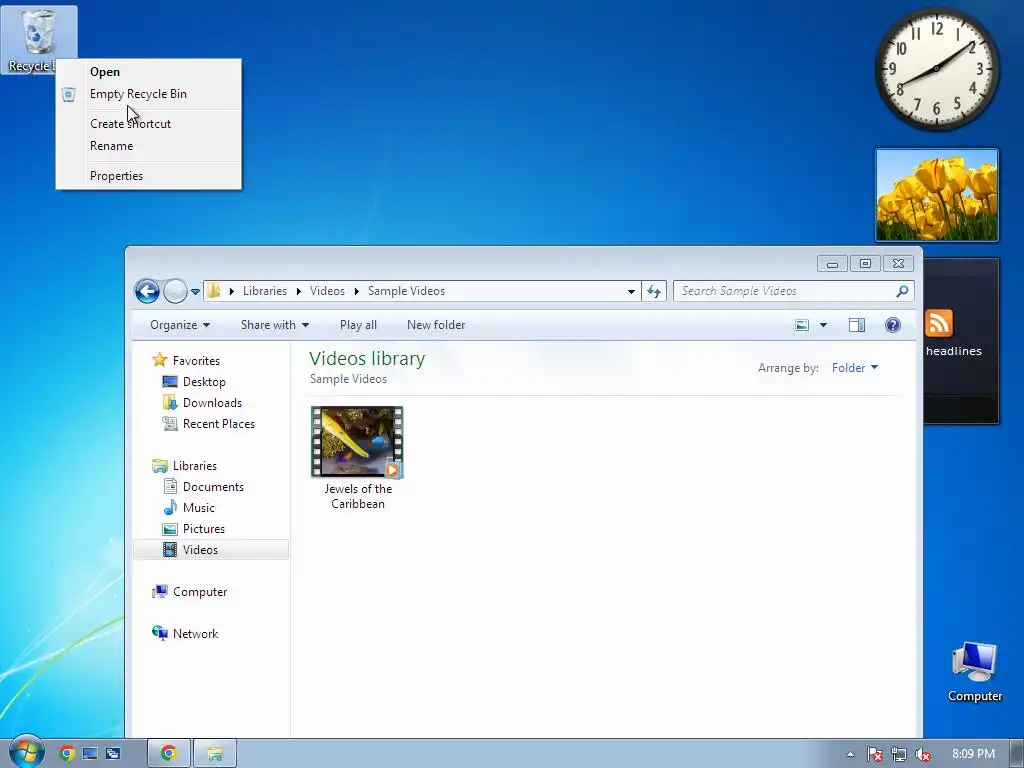Click the Change your view icon
The width and height of the screenshot is (1024, 768).
tap(802, 325)
